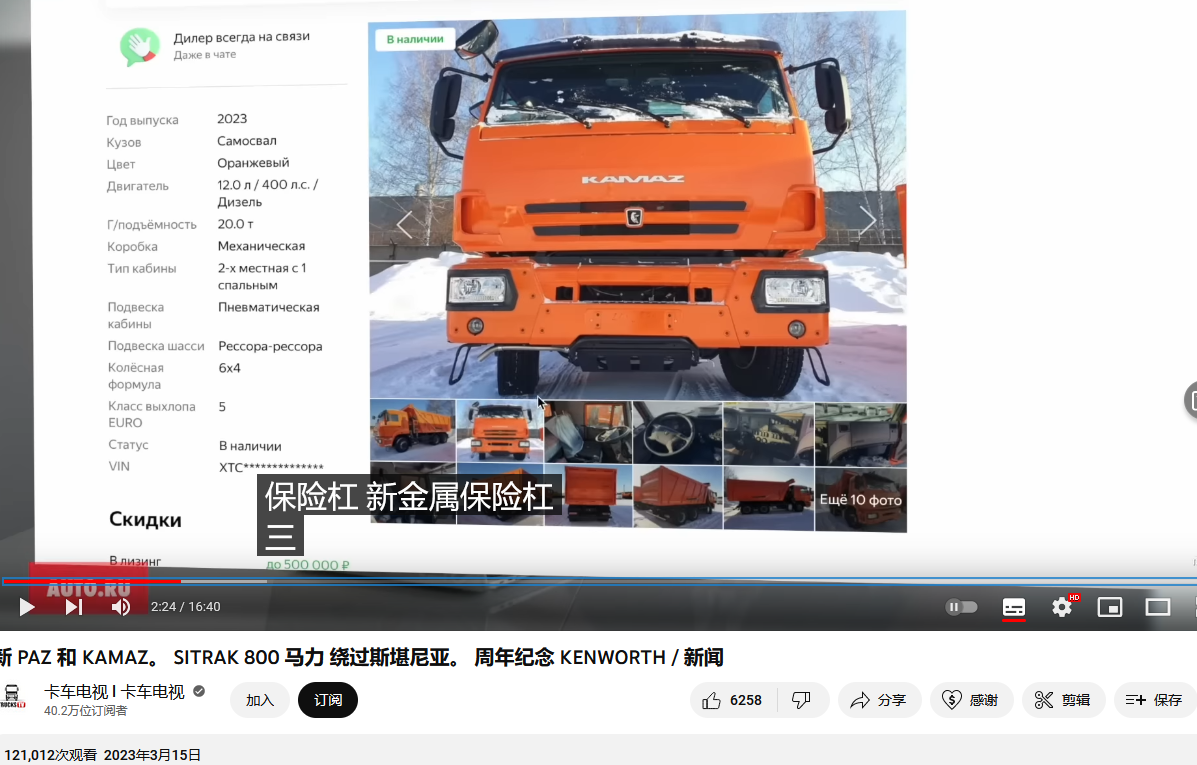Click the 2:24 / 16:40 time display
Image resolution: width=1197 pixels, height=765 pixels.
click(186, 607)
